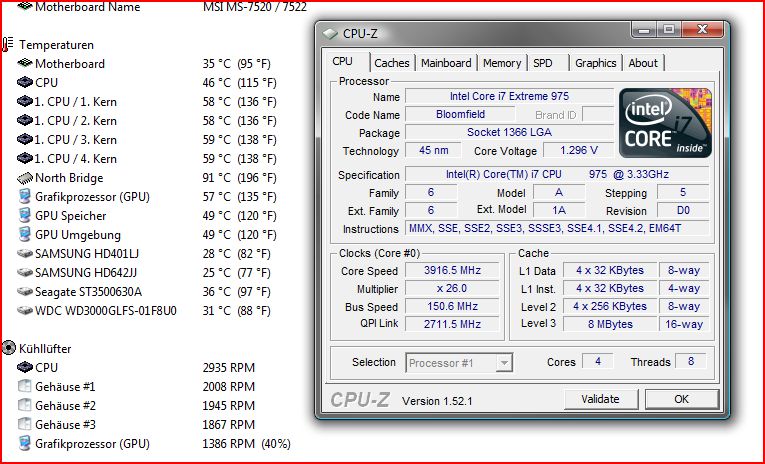Screen dimensions: 765x464
Task: Click the Revision value D0
Action: (683, 210)
